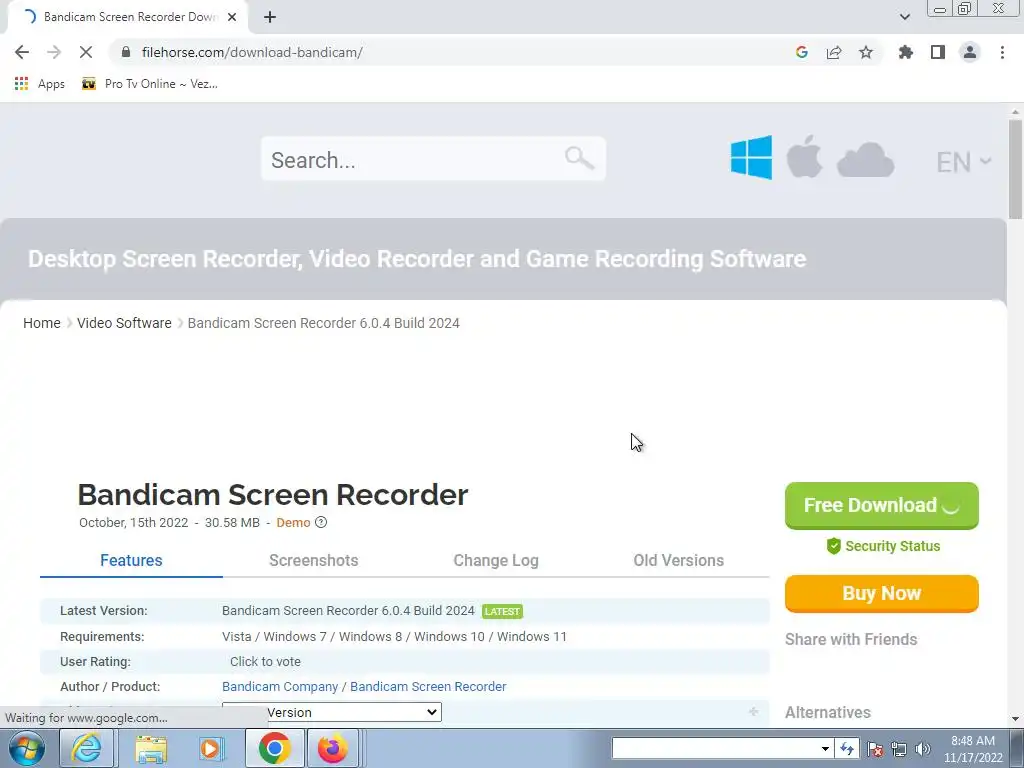Open the network tray icon
The height and width of the screenshot is (768, 1024).
(x=899, y=749)
